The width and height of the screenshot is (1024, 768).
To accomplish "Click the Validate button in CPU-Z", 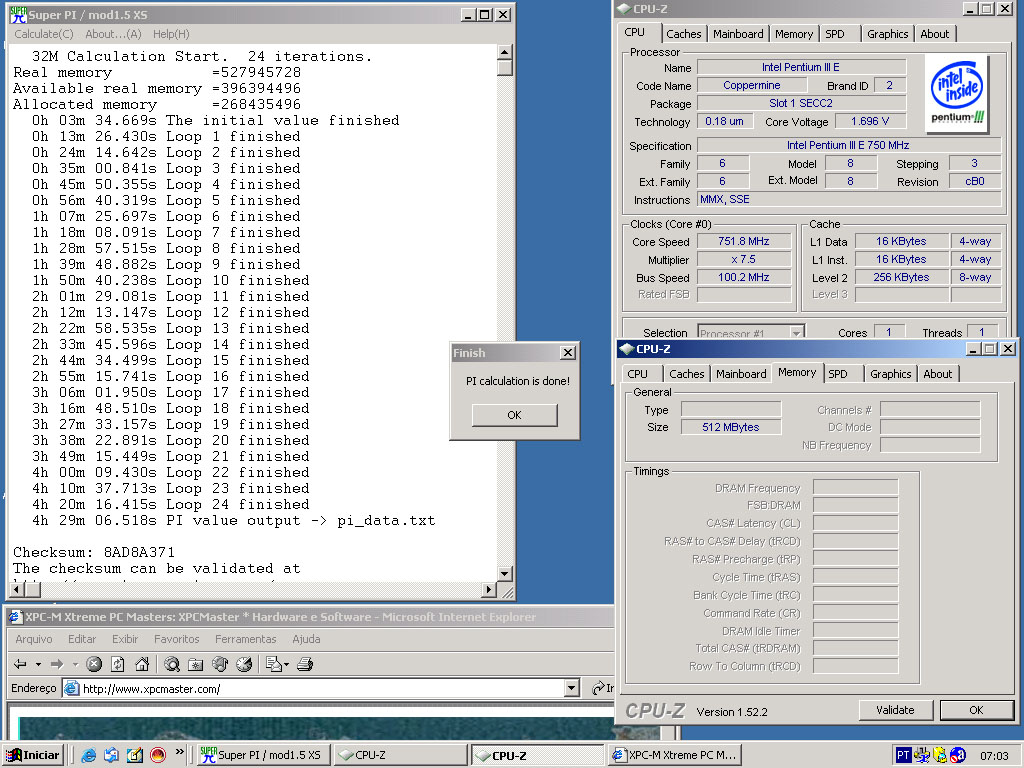I will (895, 710).
